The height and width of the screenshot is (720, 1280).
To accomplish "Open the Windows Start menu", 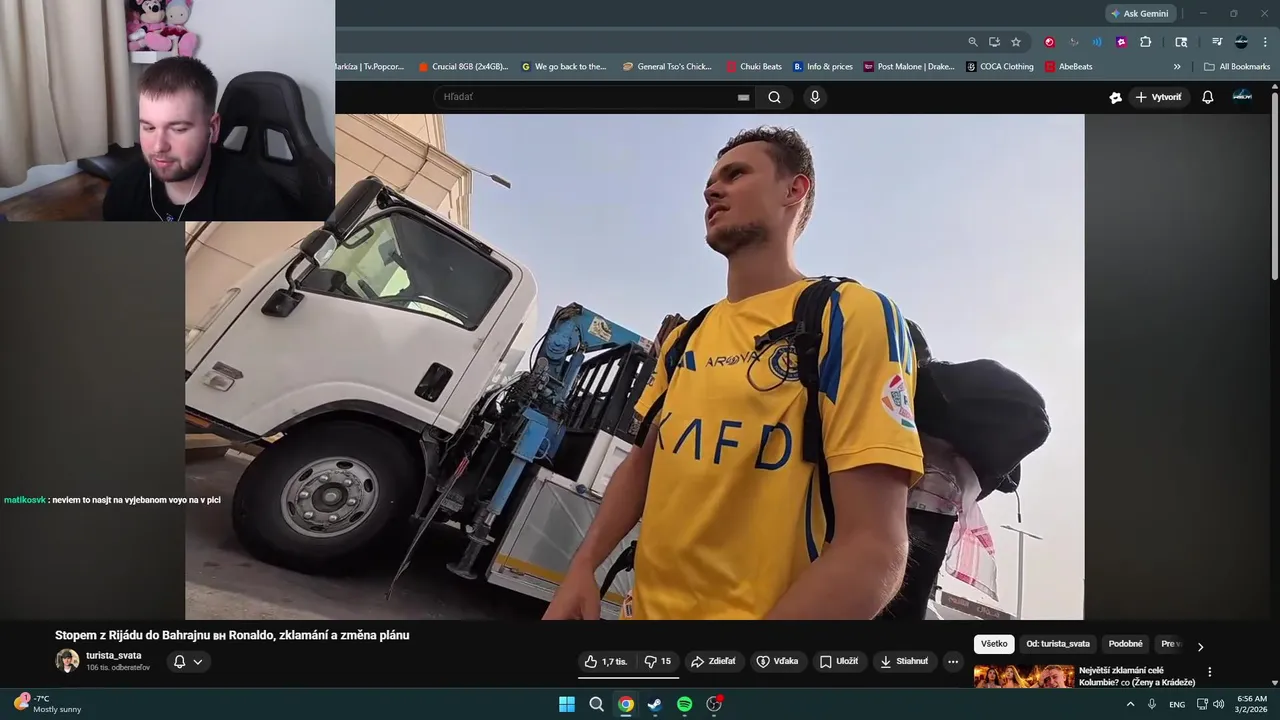I will (x=567, y=704).
